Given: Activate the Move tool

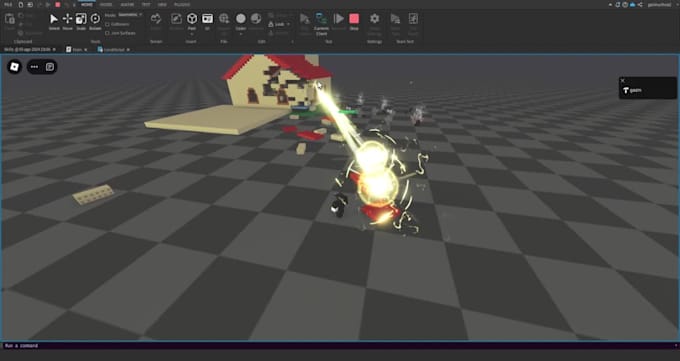Looking at the screenshot, I should (x=67, y=22).
